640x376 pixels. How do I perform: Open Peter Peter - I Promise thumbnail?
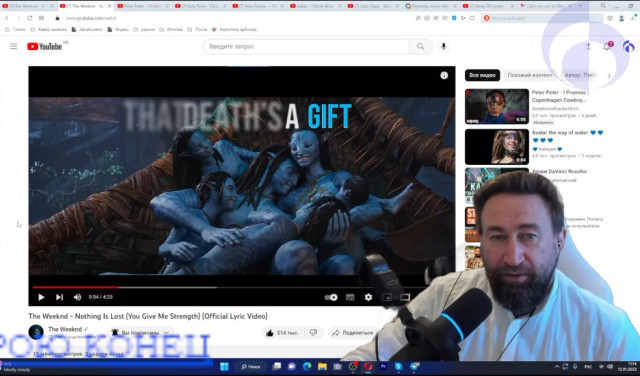(x=497, y=107)
